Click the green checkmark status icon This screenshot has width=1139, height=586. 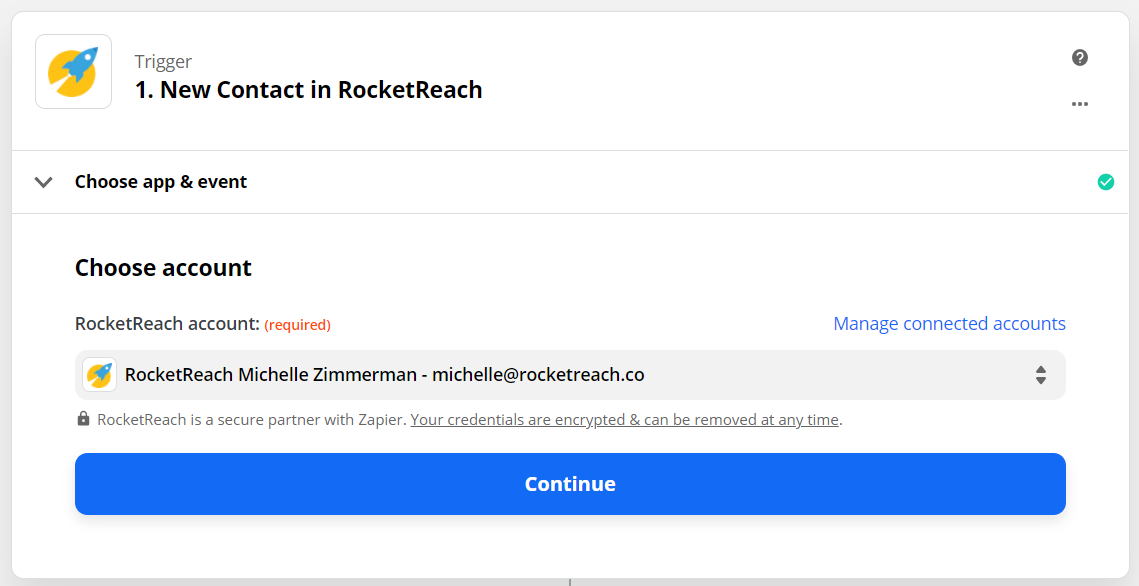click(1105, 182)
